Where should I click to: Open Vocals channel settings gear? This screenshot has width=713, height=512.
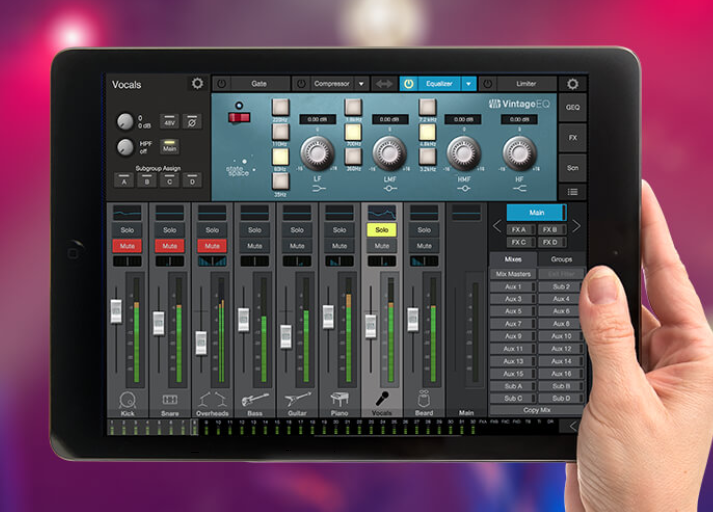[197, 84]
